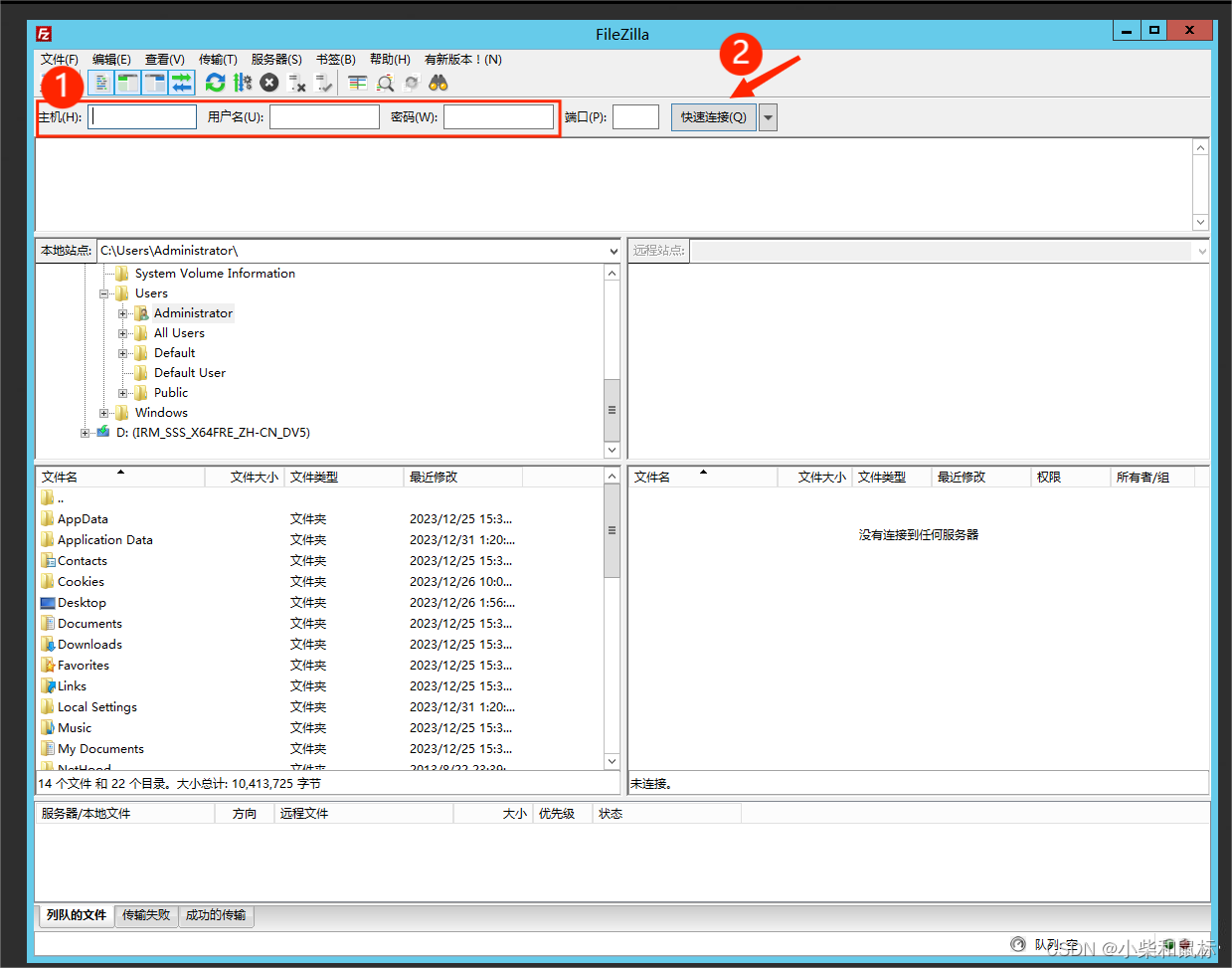Open the 服务器(S) menu

(276, 60)
